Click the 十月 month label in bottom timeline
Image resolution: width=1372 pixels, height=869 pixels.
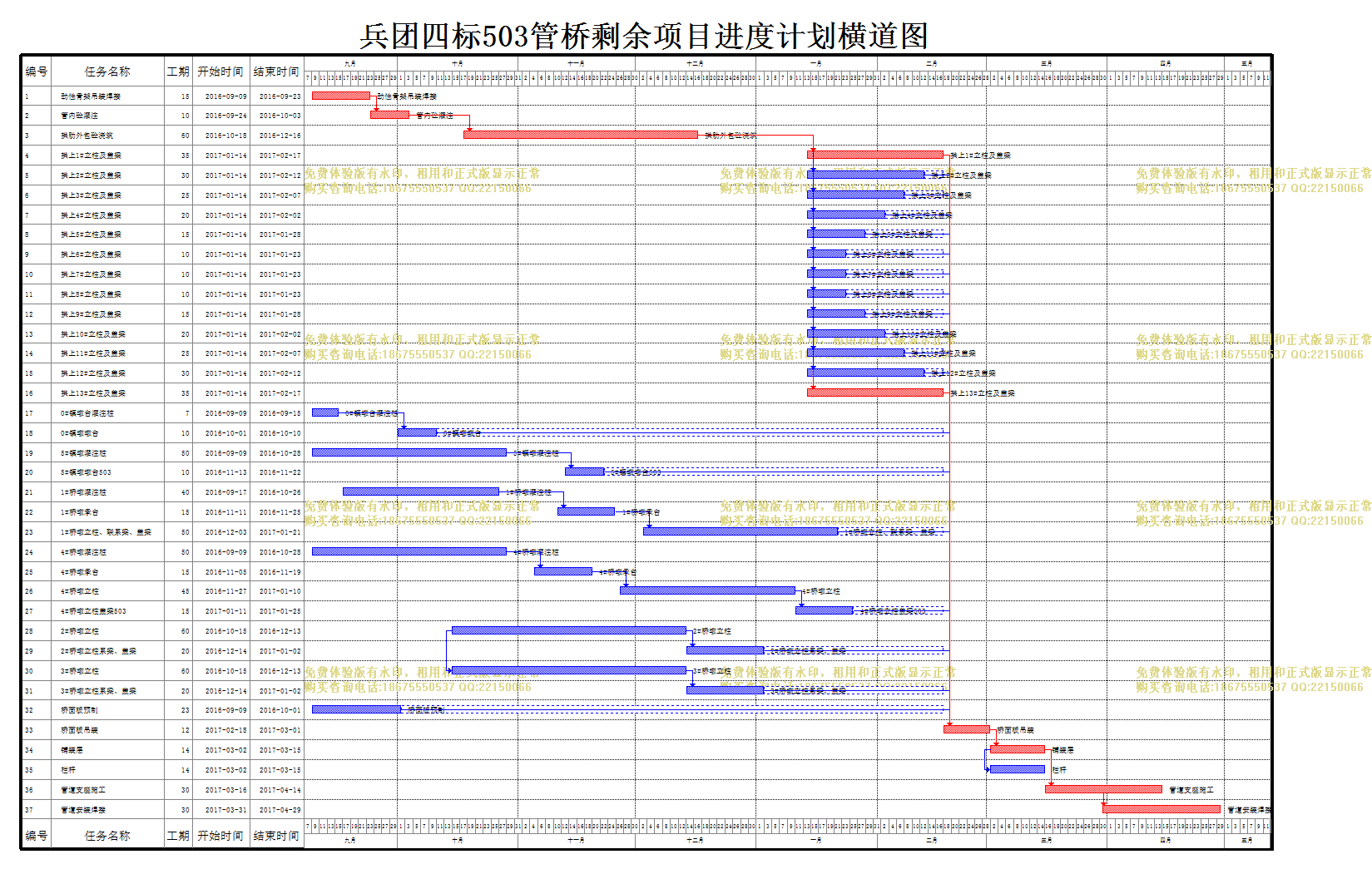[x=458, y=840]
